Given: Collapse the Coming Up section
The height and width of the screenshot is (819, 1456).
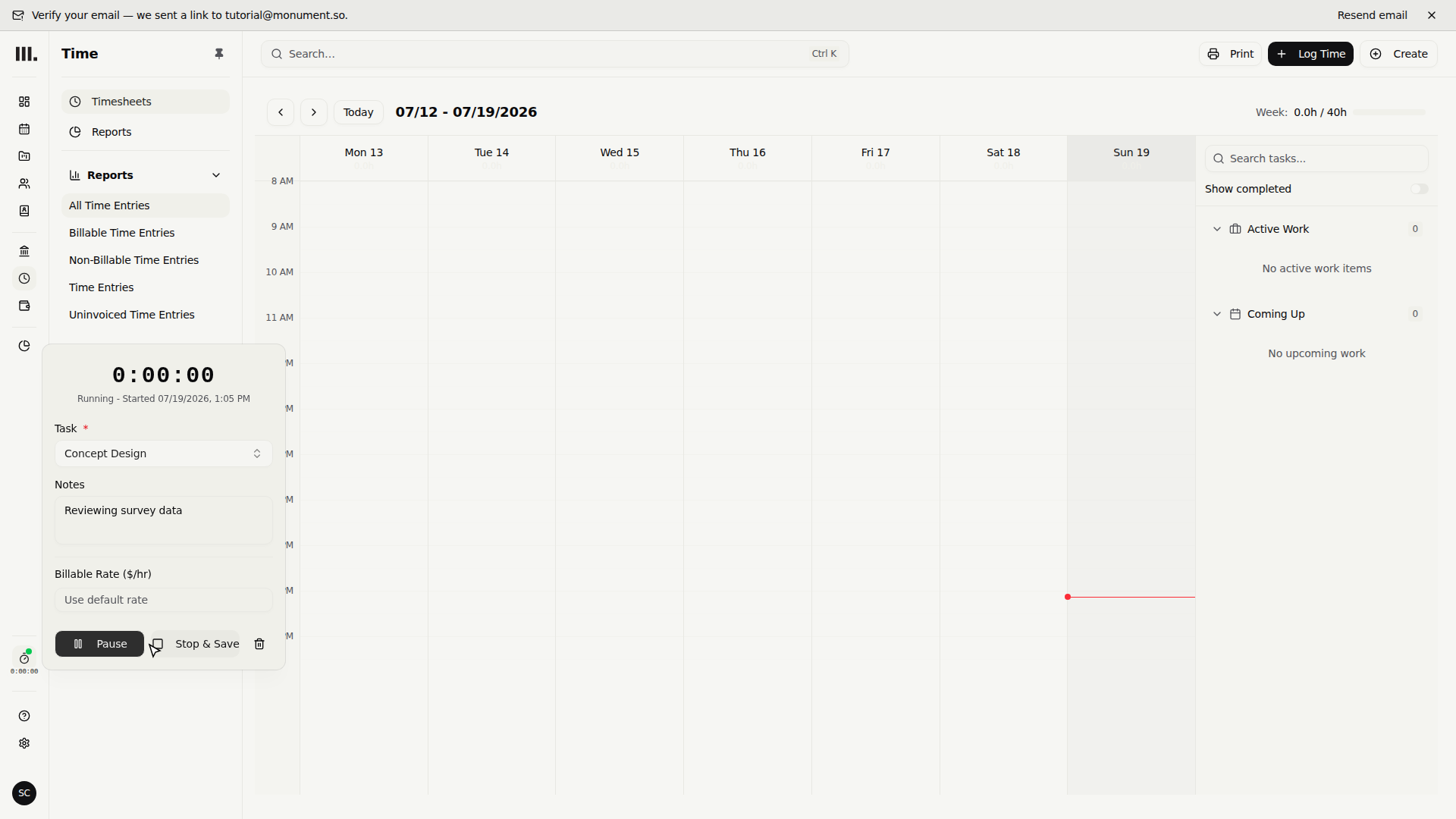Looking at the screenshot, I should [1217, 314].
